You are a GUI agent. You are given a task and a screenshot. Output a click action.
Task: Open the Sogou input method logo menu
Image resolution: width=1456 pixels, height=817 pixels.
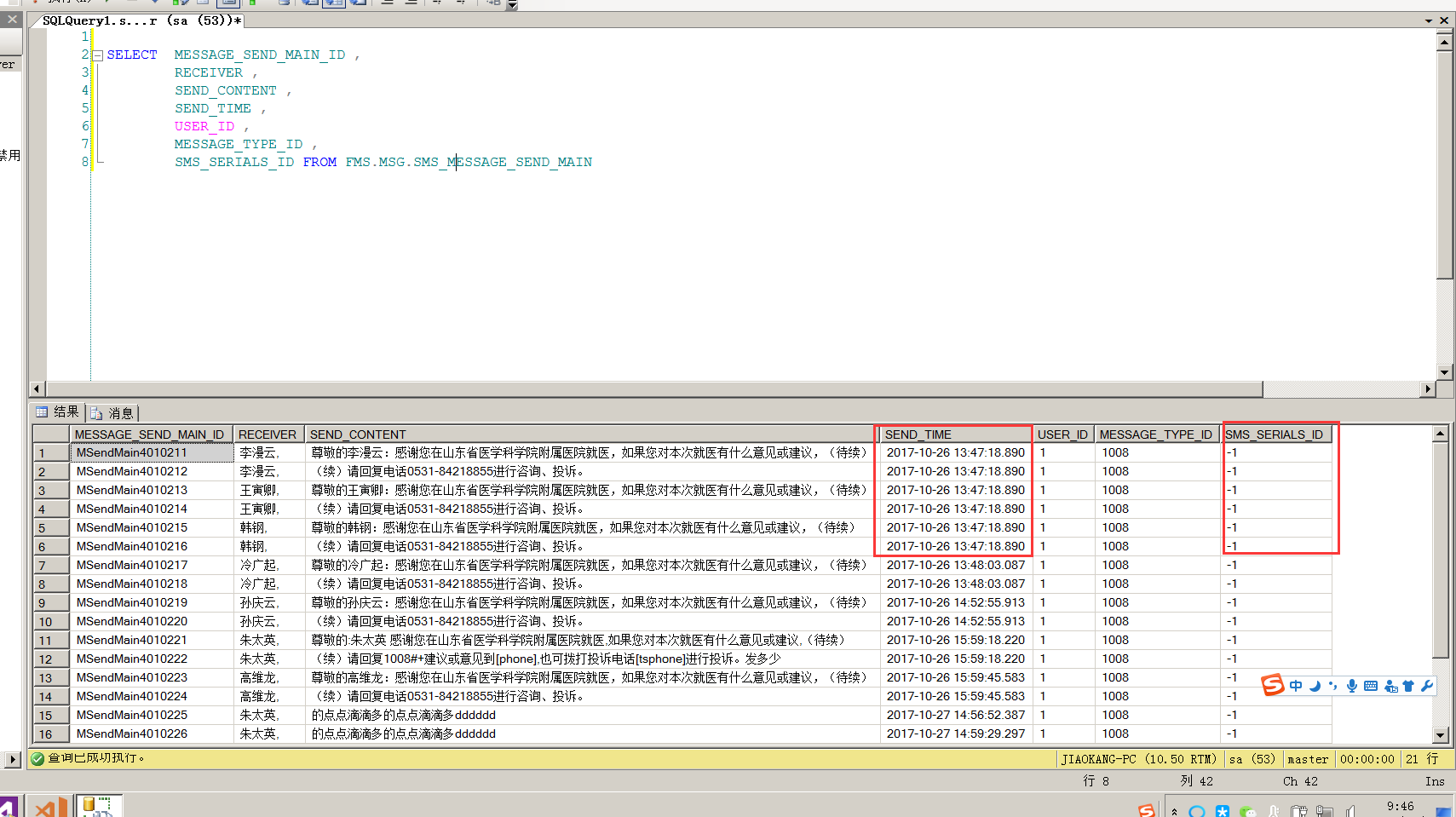1272,685
